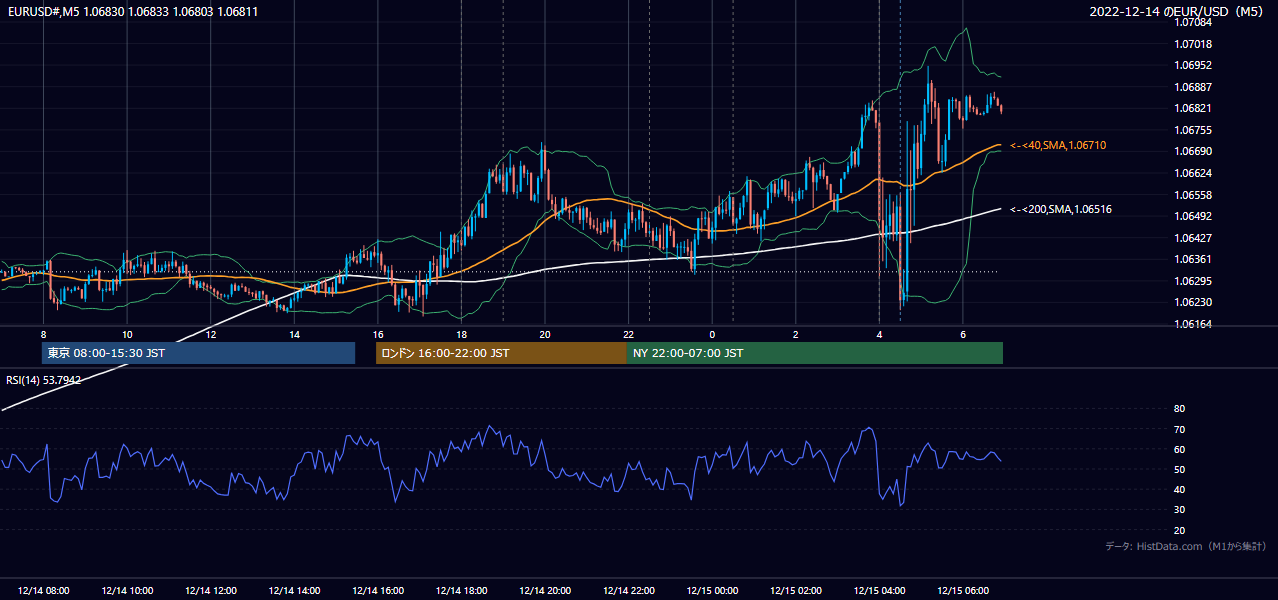Click the 12/14 10:00 bottom date label
This screenshot has width=1278, height=600.
127,591
